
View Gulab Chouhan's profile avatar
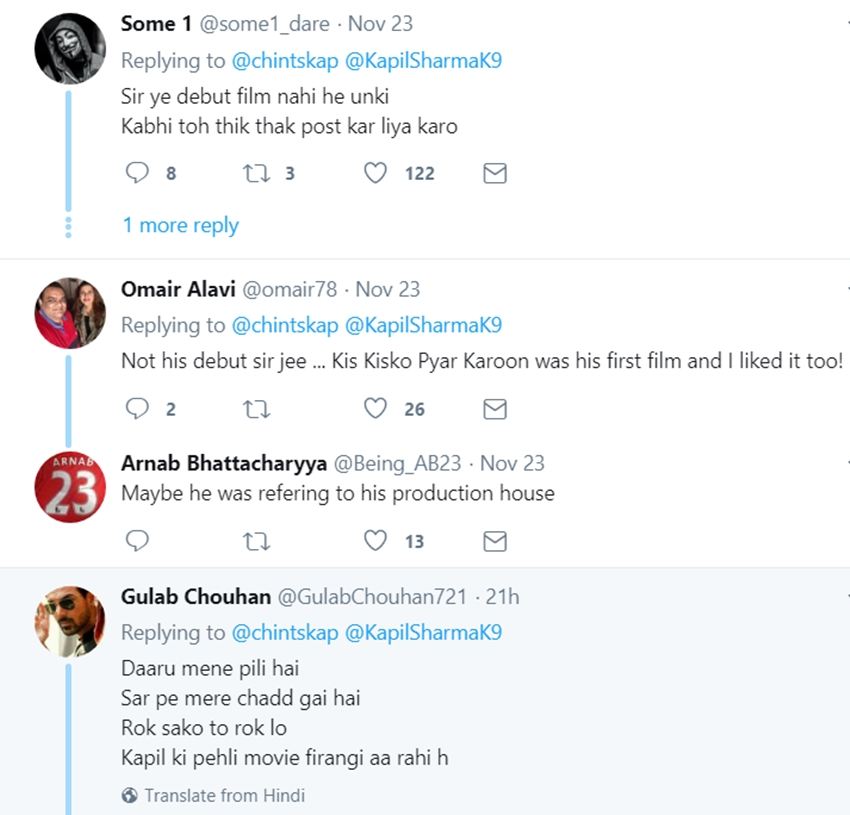click(70, 620)
